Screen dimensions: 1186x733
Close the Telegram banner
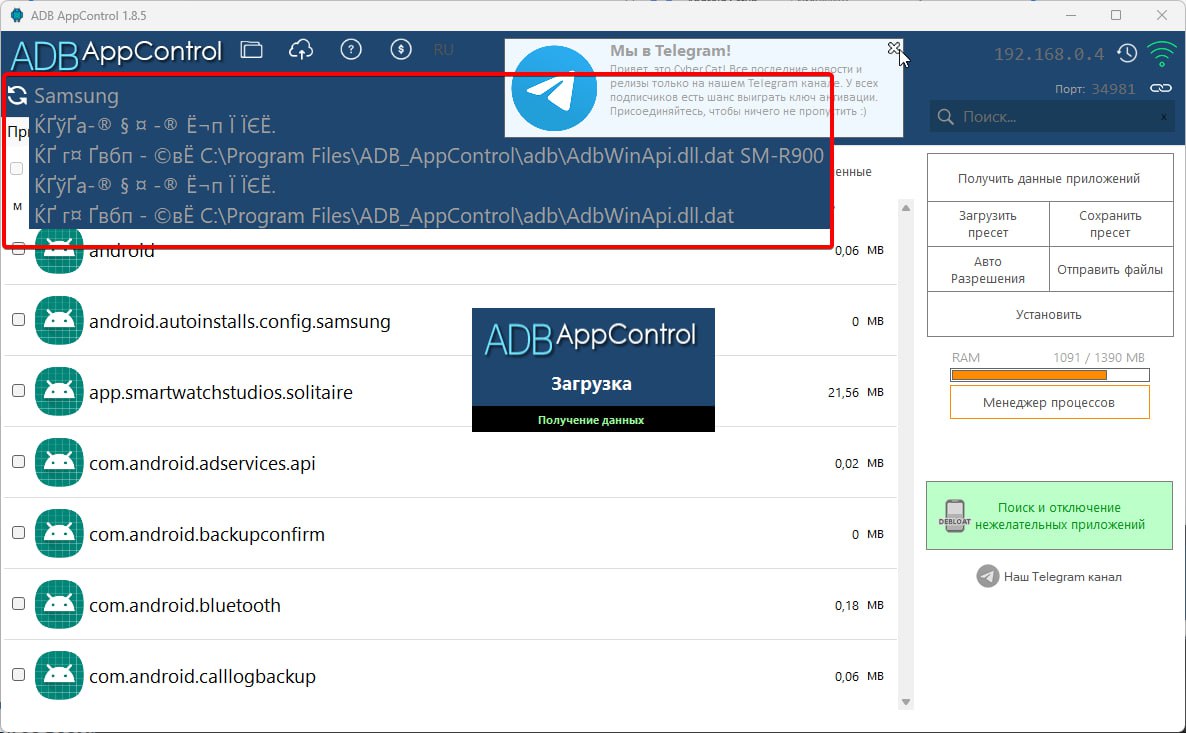894,48
